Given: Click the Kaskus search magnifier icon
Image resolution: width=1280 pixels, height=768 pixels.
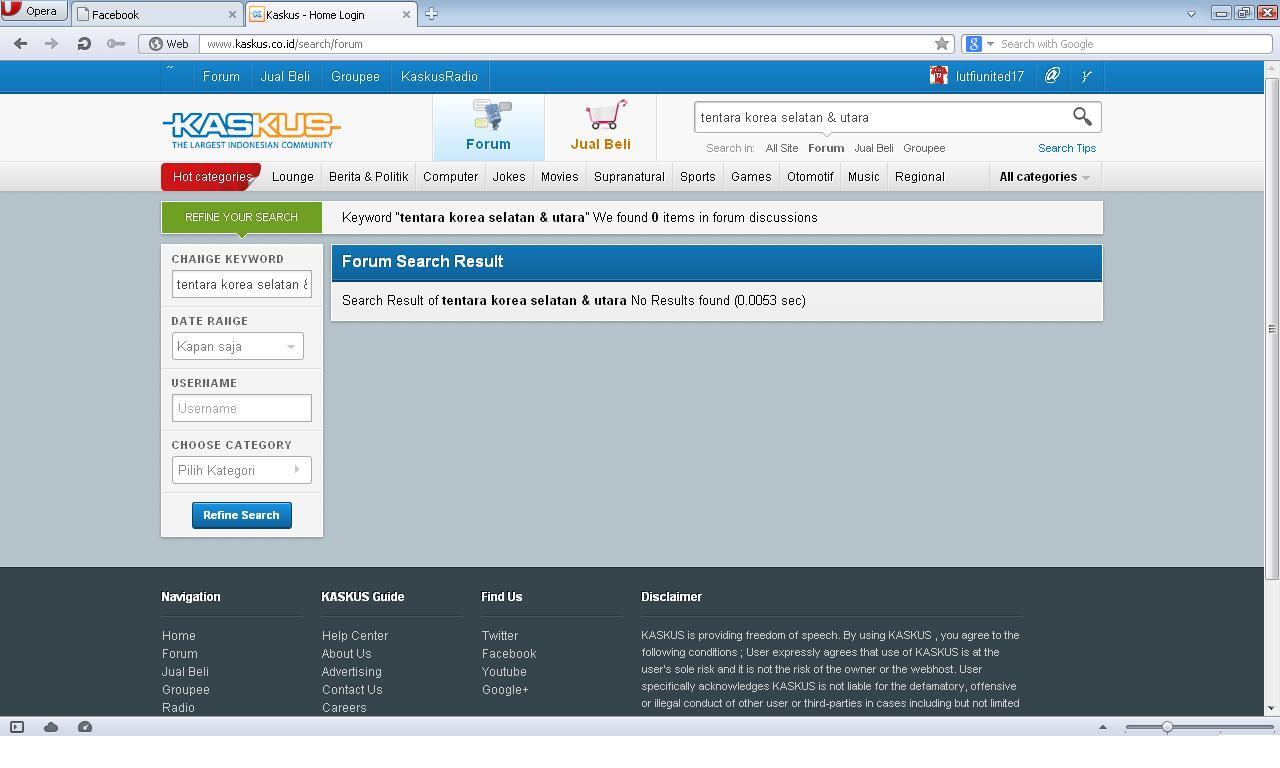Looking at the screenshot, I should pos(1082,117).
